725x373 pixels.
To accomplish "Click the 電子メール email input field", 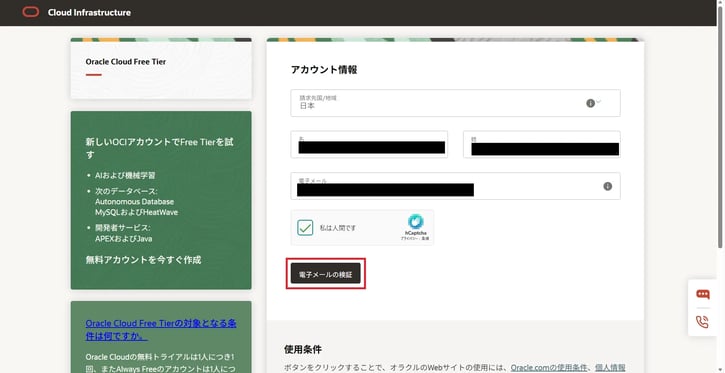I will pos(455,186).
